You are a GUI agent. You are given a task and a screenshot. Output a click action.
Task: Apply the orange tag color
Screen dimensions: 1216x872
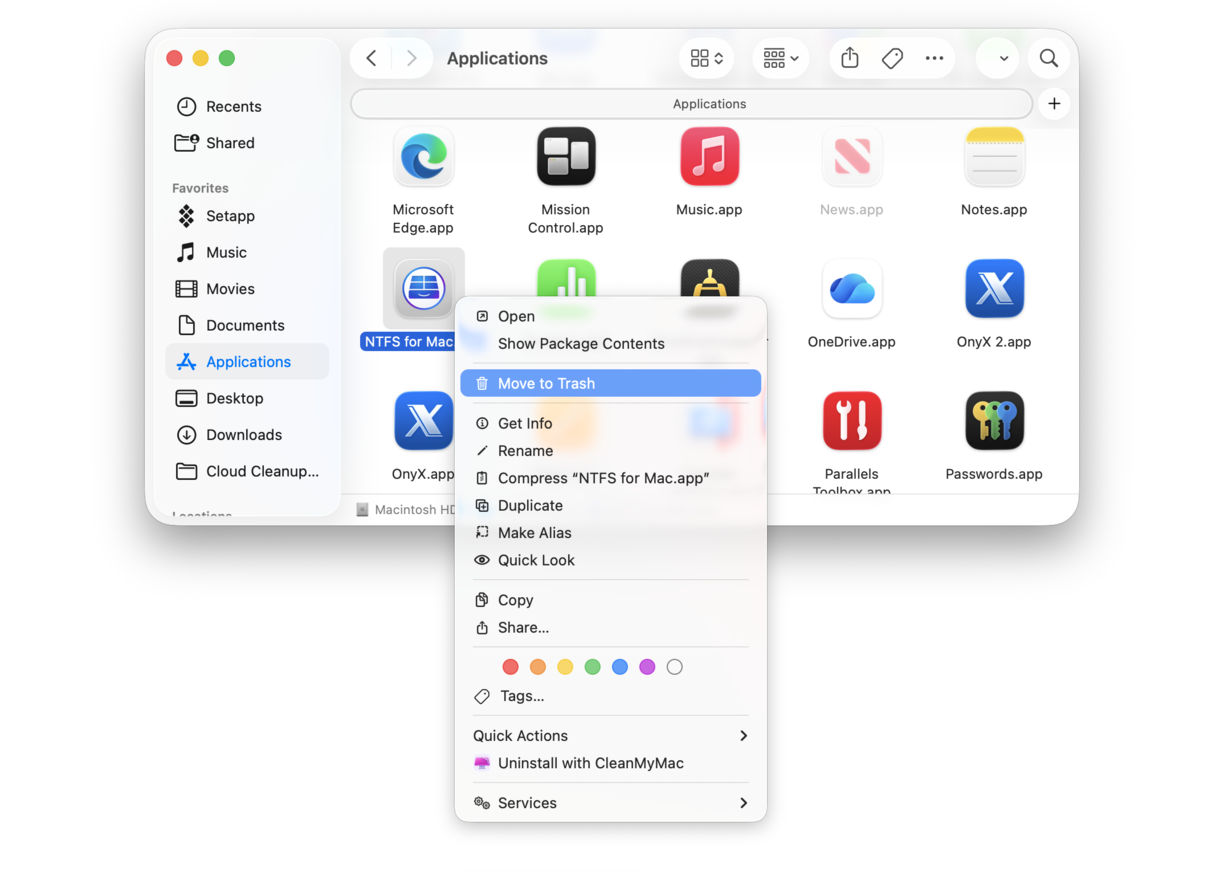click(x=538, y=667)
